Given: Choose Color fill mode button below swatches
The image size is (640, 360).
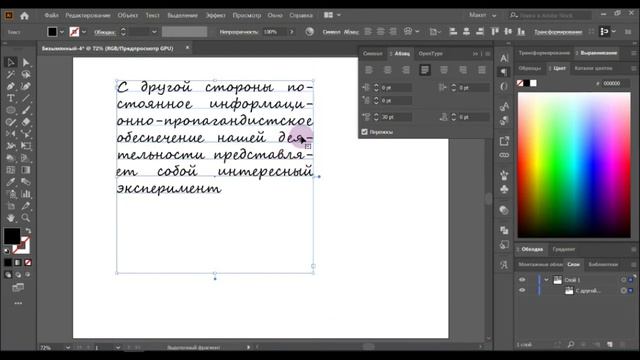Looking at the screenshot, I should pyautogui.click(x=8, y=262).
